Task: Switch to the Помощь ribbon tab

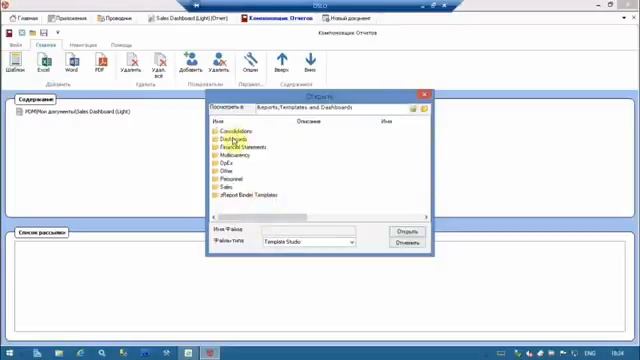Action: [122, 45]
